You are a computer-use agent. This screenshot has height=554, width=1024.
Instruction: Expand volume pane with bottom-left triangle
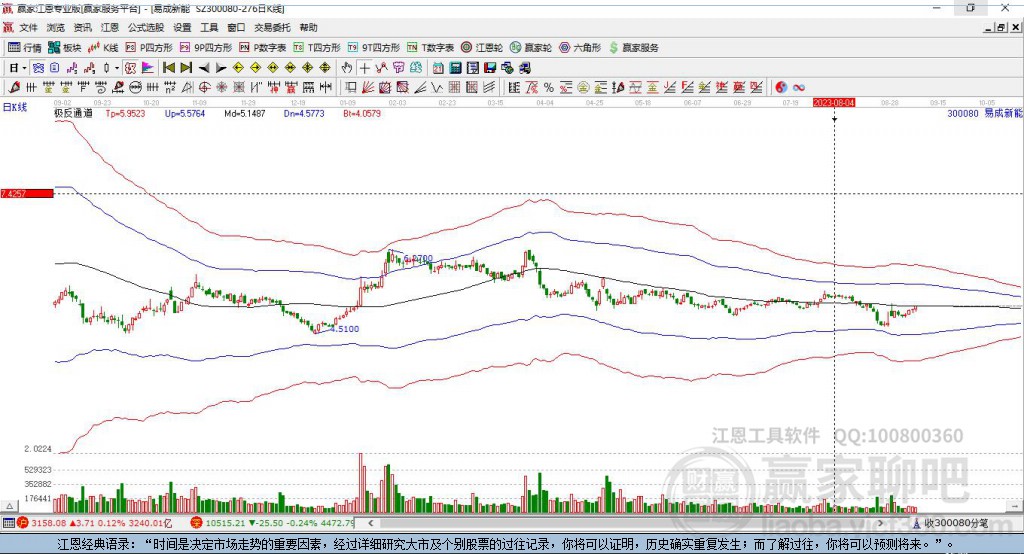(9, 506)
